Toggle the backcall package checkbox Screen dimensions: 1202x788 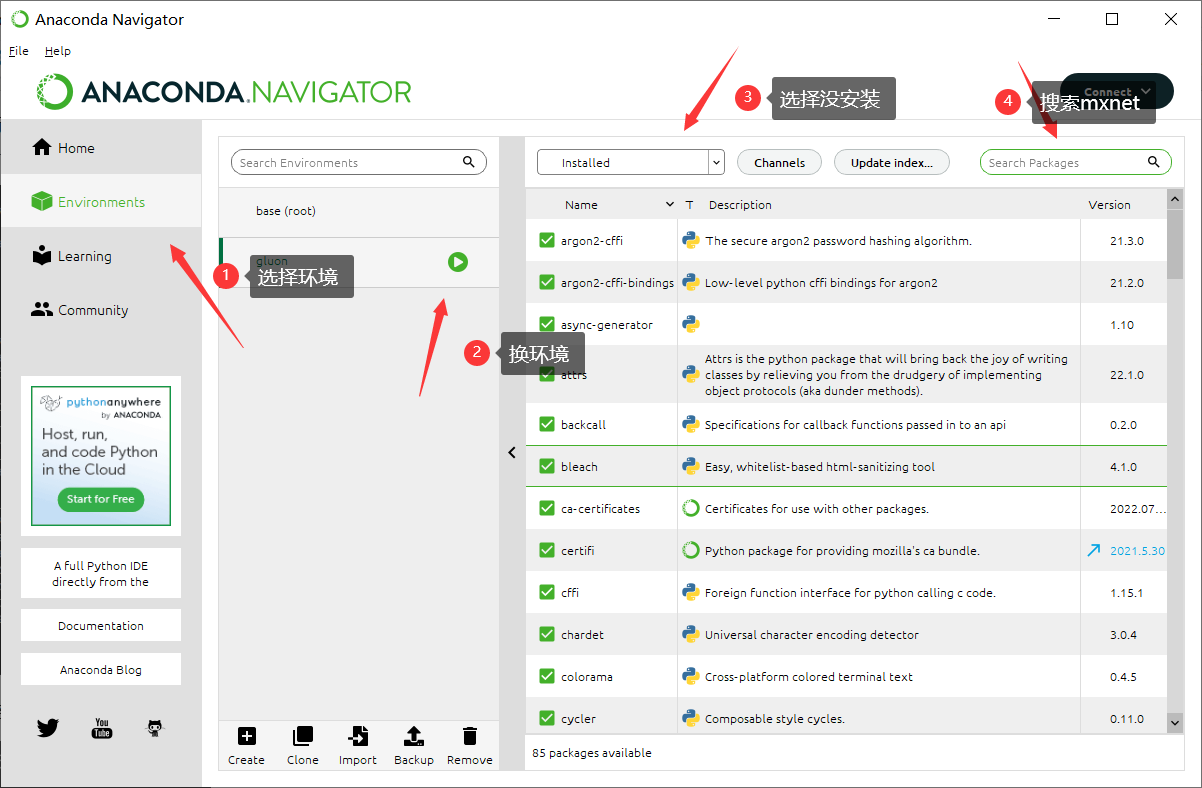click(546, 424)
